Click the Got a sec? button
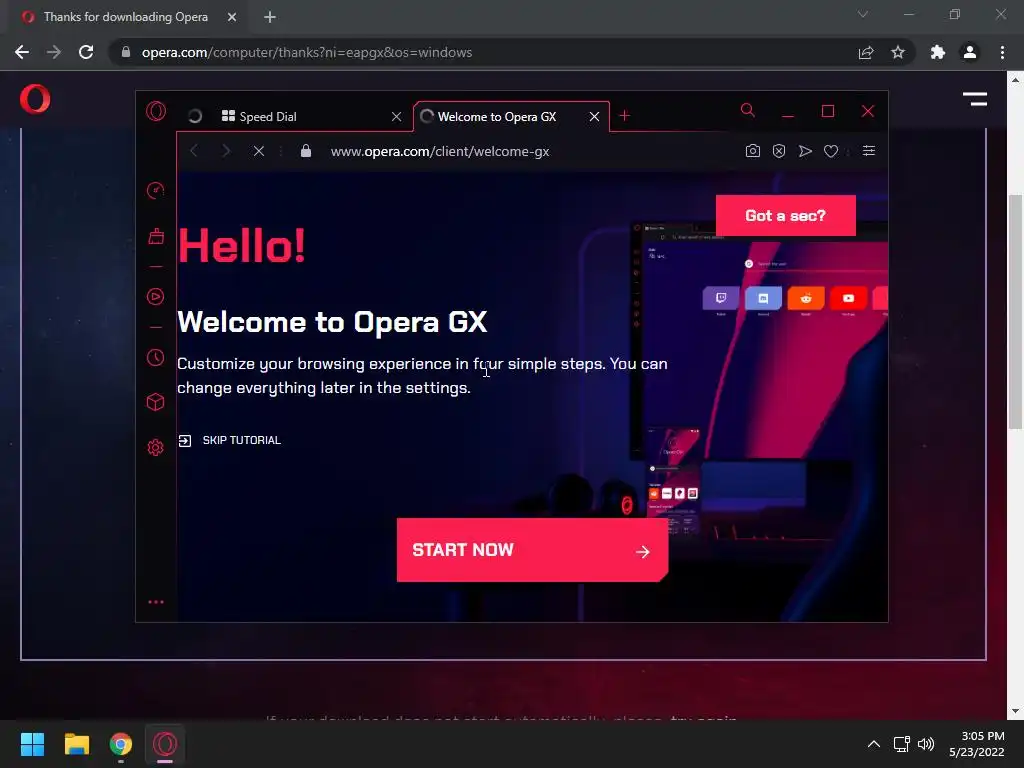This screenshot has height=768, width=1024. 786,216
